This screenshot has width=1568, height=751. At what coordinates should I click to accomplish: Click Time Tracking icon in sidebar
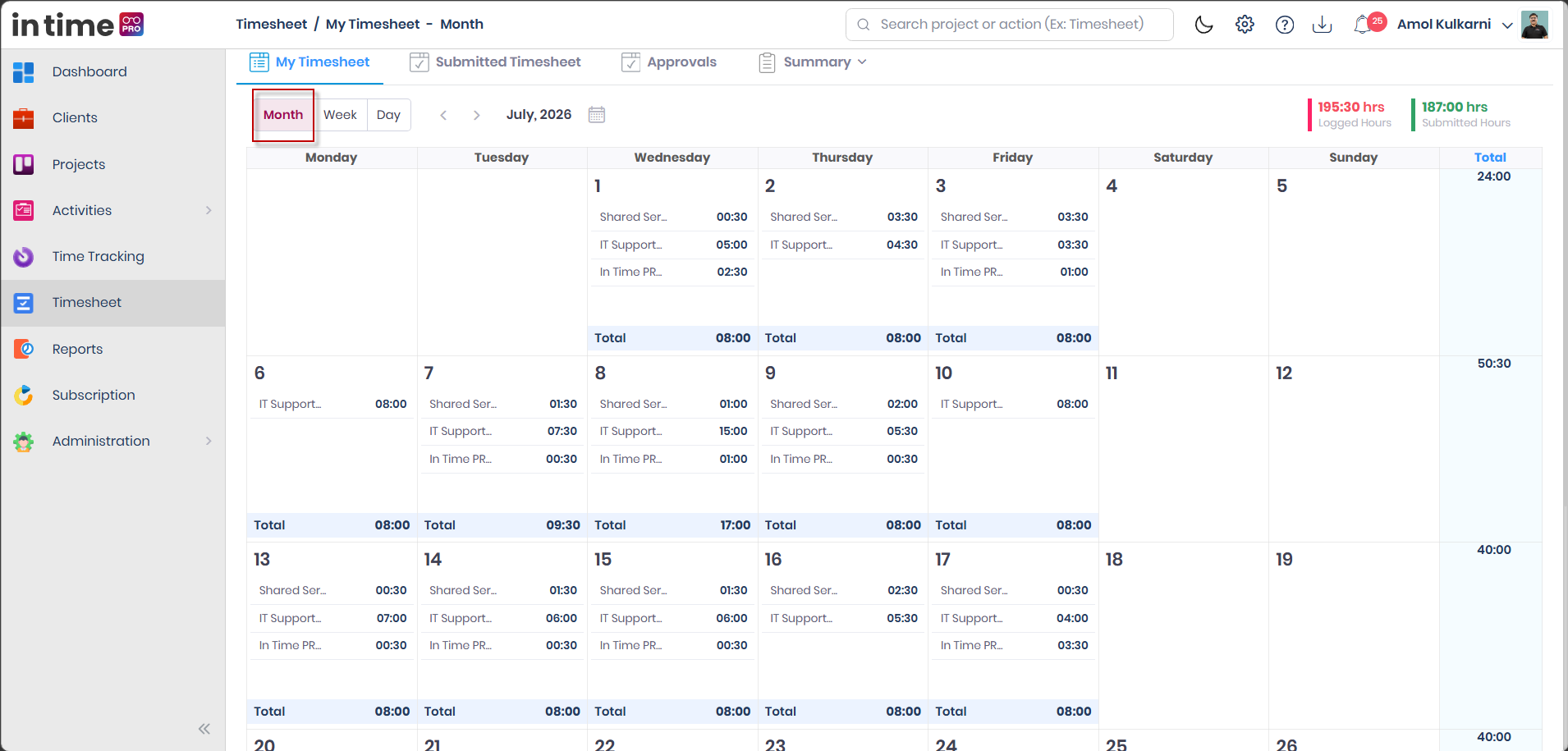(24, 257)
